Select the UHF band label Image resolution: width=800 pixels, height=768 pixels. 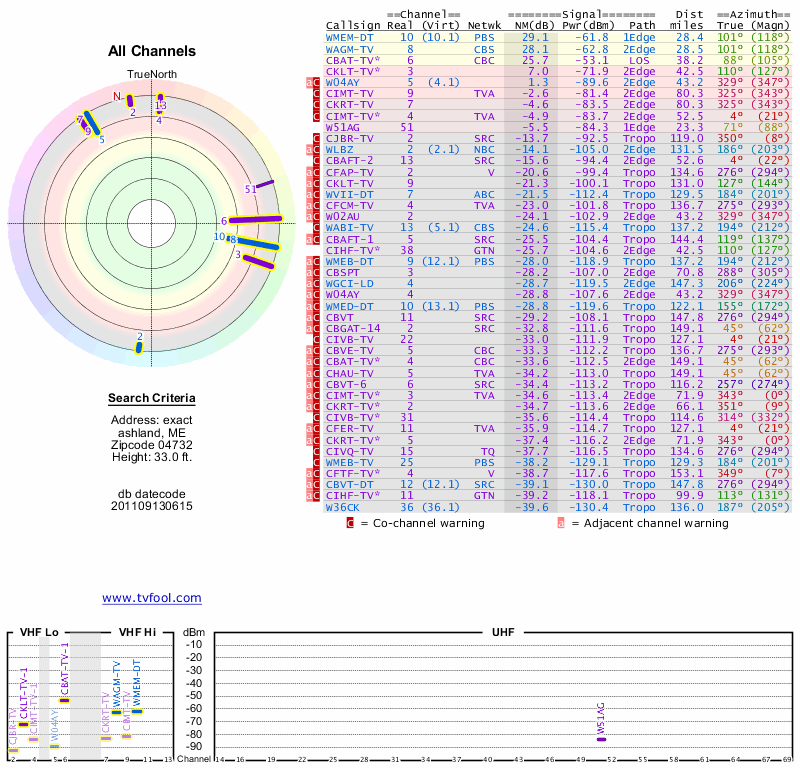tap(503, 632)
